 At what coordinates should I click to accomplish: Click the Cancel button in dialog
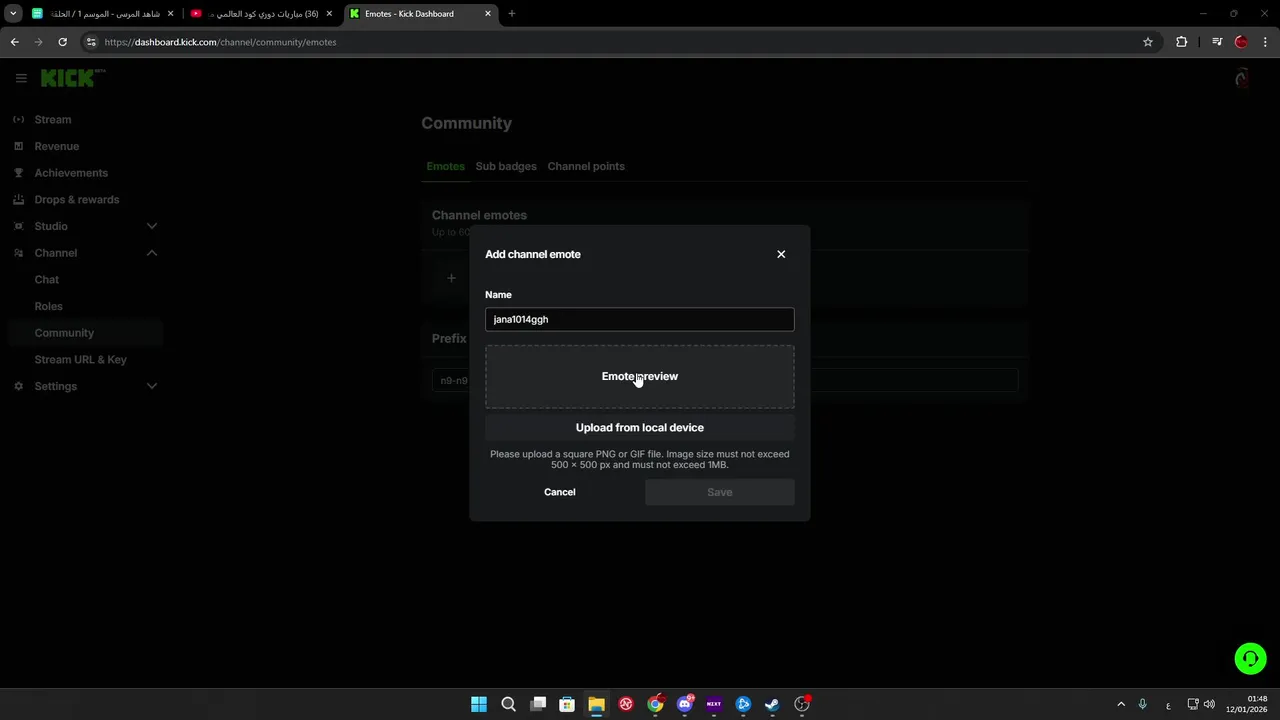pyautogui.click(x=560, y=492)
